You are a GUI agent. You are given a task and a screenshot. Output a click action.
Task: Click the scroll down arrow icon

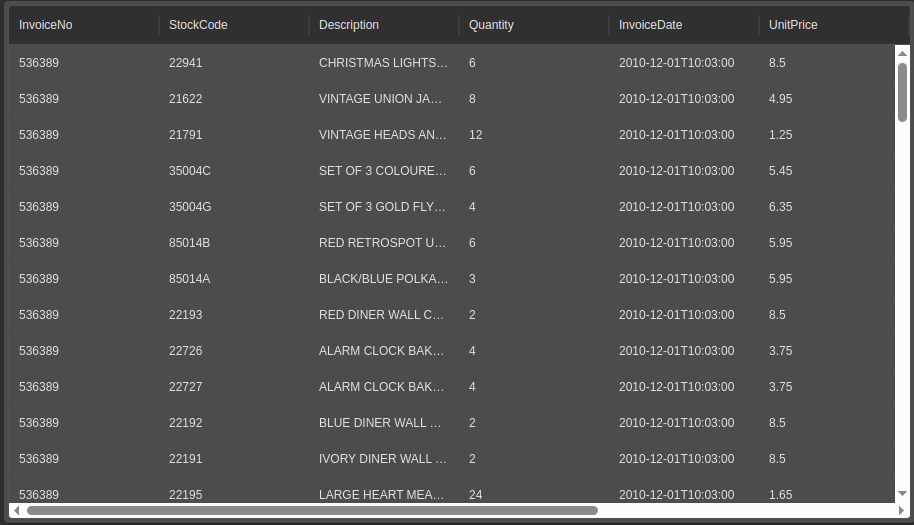(x=902, y=494)
